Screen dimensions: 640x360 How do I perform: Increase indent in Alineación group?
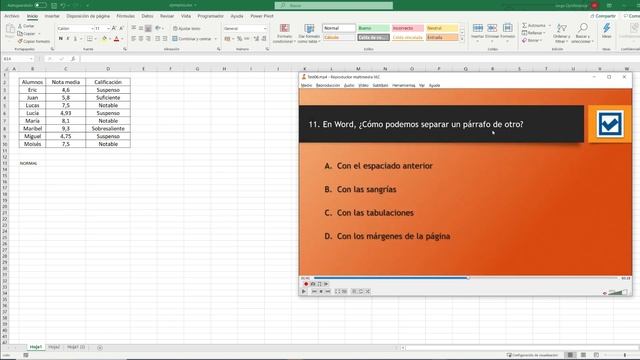coord(165,39)
